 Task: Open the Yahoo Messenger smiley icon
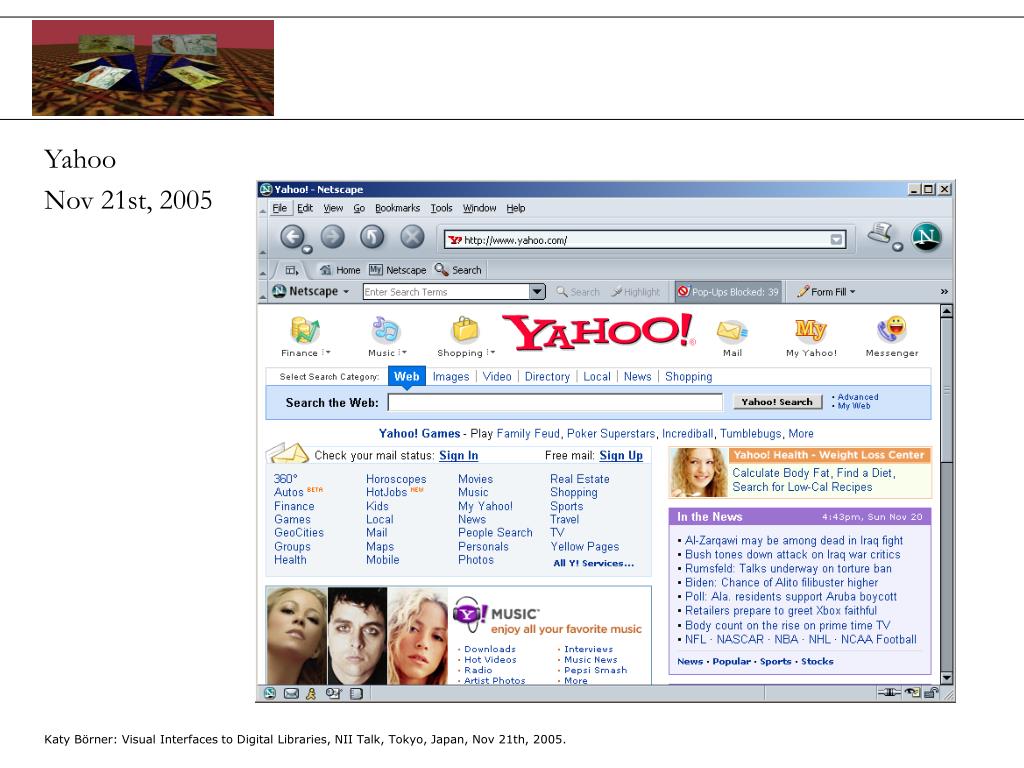[x=891, y=330]
